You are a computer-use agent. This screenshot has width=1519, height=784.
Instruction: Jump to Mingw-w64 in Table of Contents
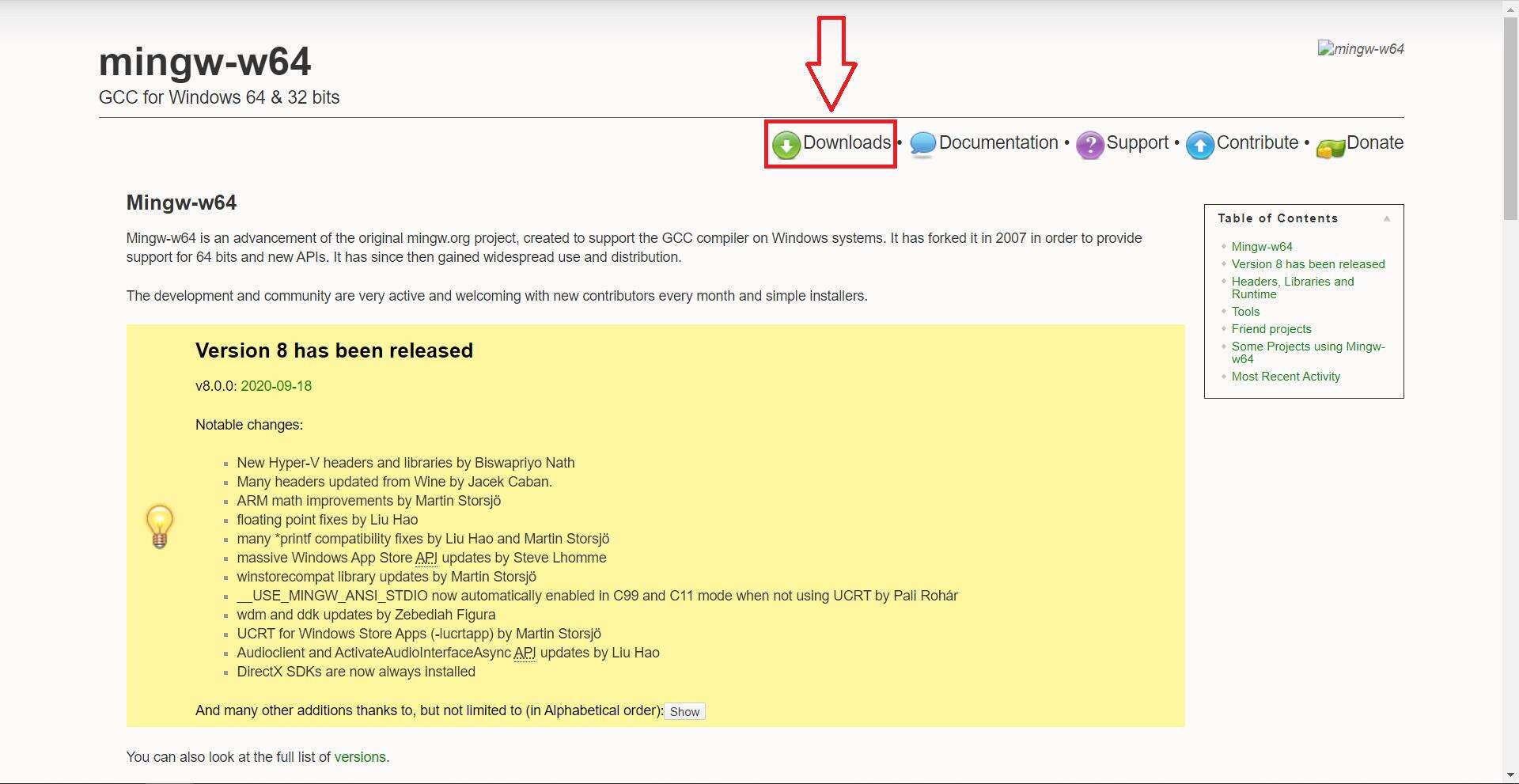1262,247
